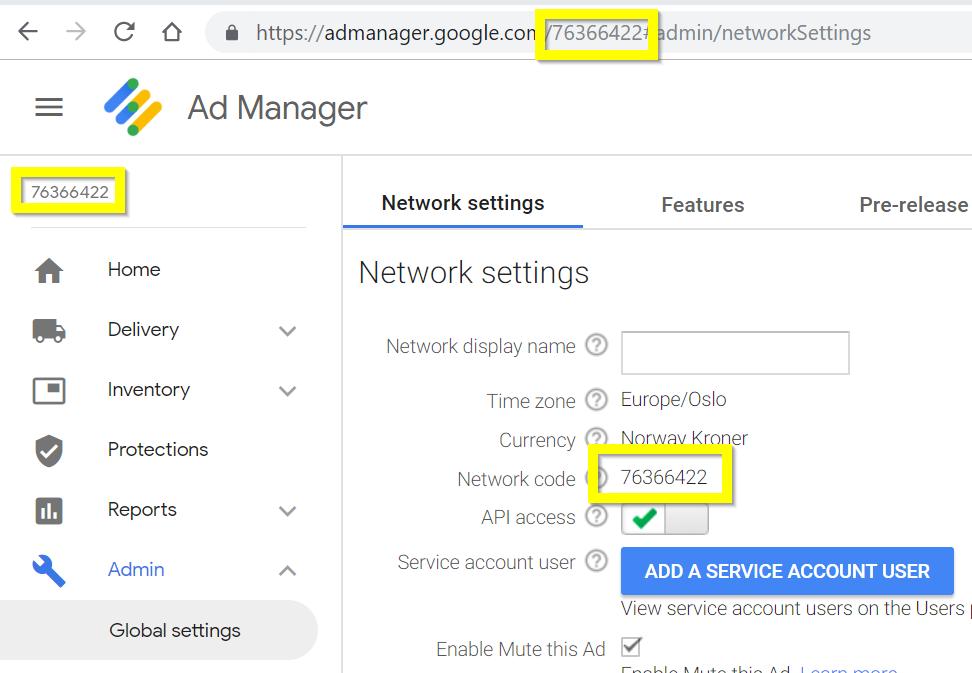Screen dimensions: 972x673
Task: Switch to the Features tab
Action: point(702,205)
